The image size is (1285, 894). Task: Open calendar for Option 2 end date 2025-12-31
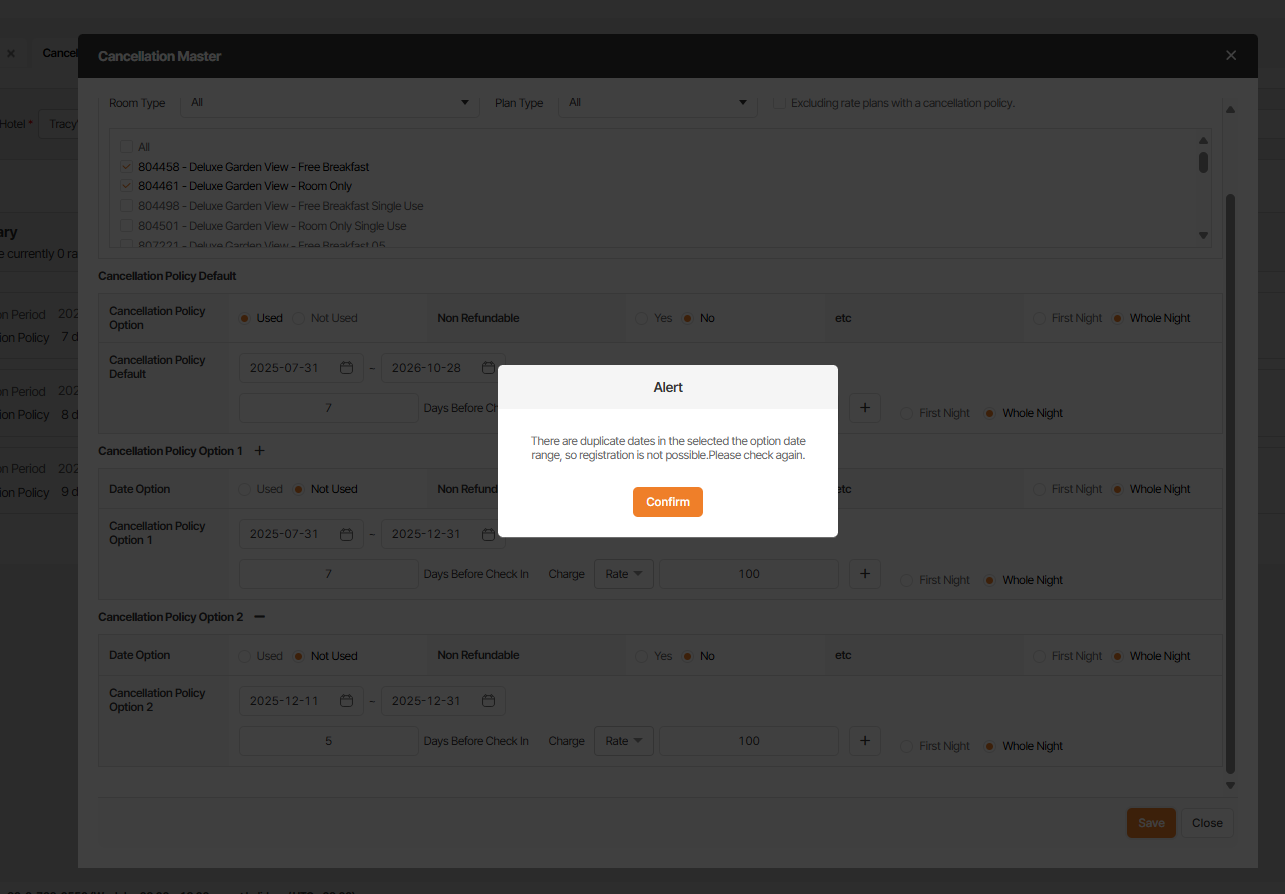tap(489, 701)
